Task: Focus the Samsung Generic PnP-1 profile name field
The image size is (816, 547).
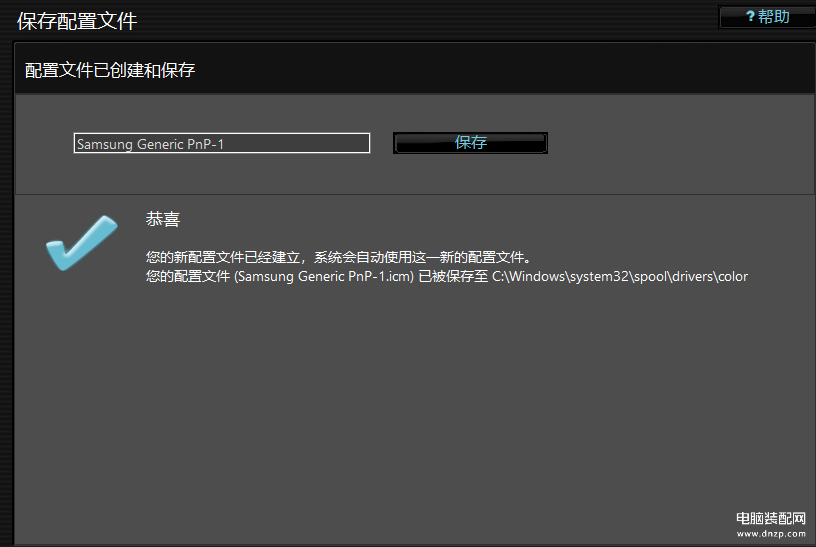Action: tap(222, 143)
